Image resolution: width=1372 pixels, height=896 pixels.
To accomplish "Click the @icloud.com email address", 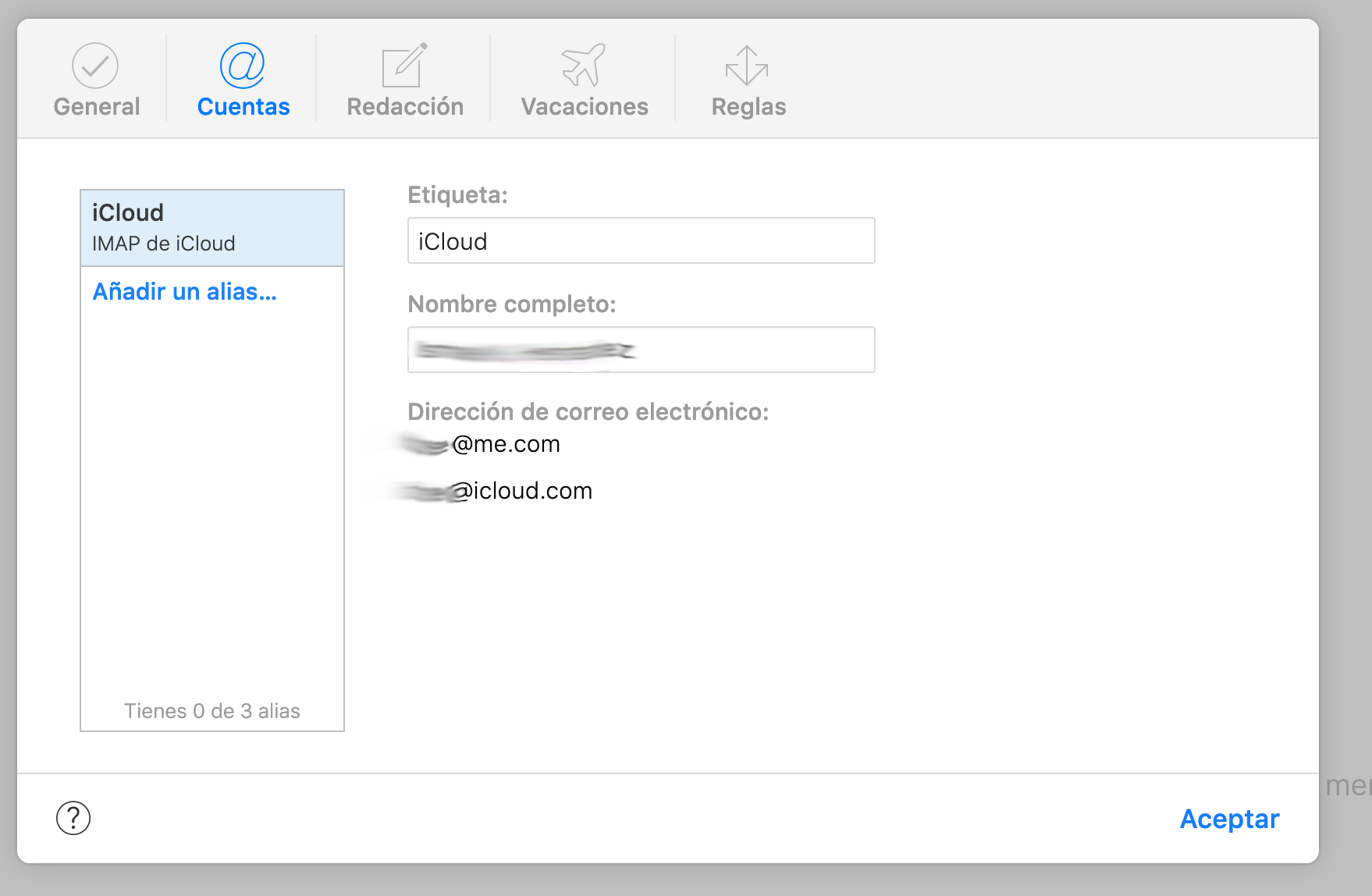I will click(523, 491).
